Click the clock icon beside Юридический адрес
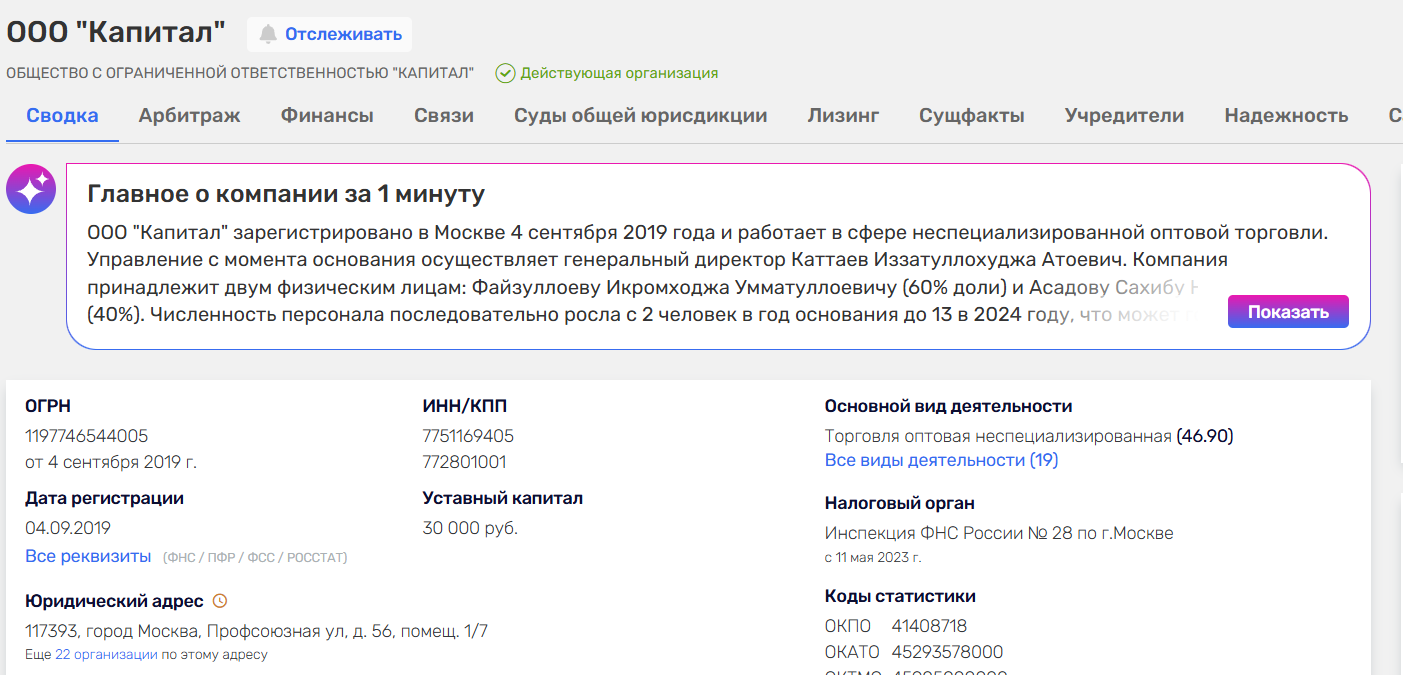This screenshot has width=1403, height=675. coord(220,601)
